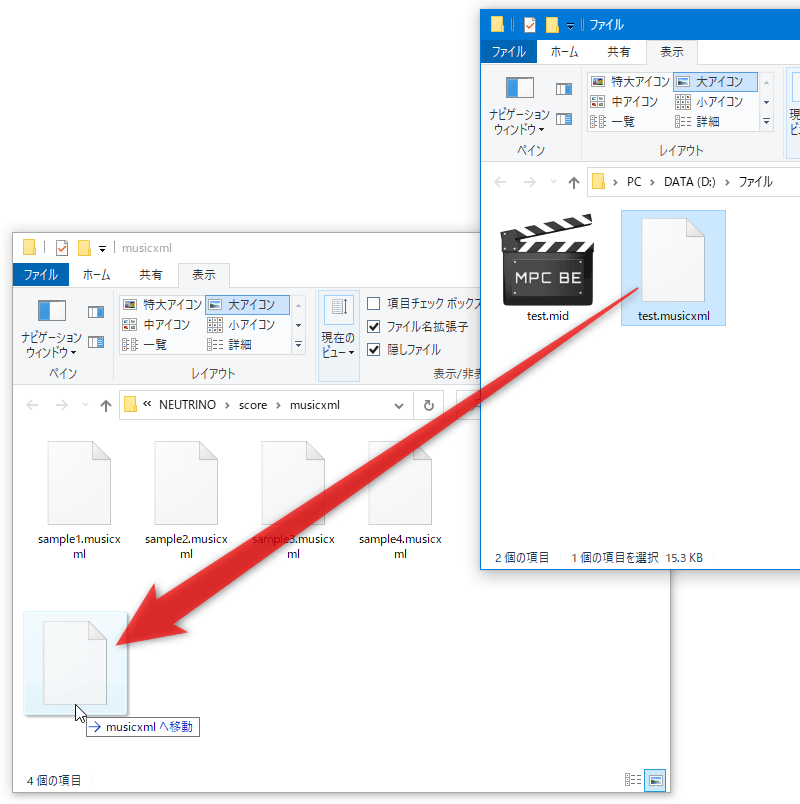Viewport: 800px width, 804px height.
Task: Click the NEUTRINO breadcrumb segment
Action: [x=187, y=405]
